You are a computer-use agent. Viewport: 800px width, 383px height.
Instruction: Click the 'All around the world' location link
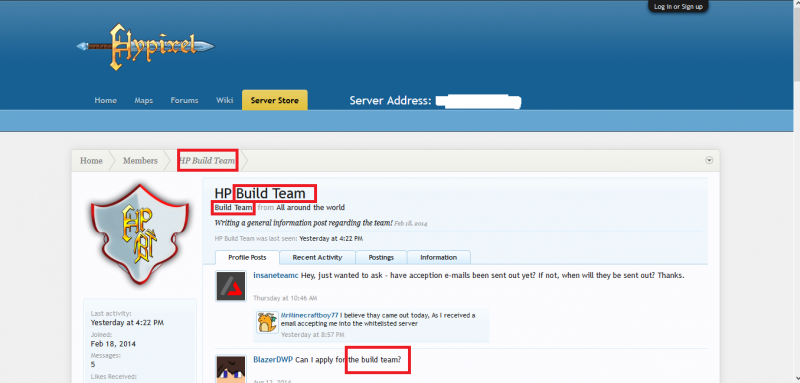[x=310, y=208]
